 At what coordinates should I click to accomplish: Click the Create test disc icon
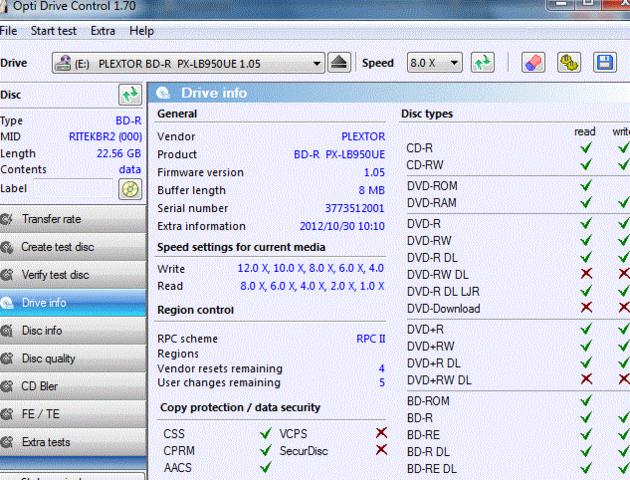coord(6,247)
